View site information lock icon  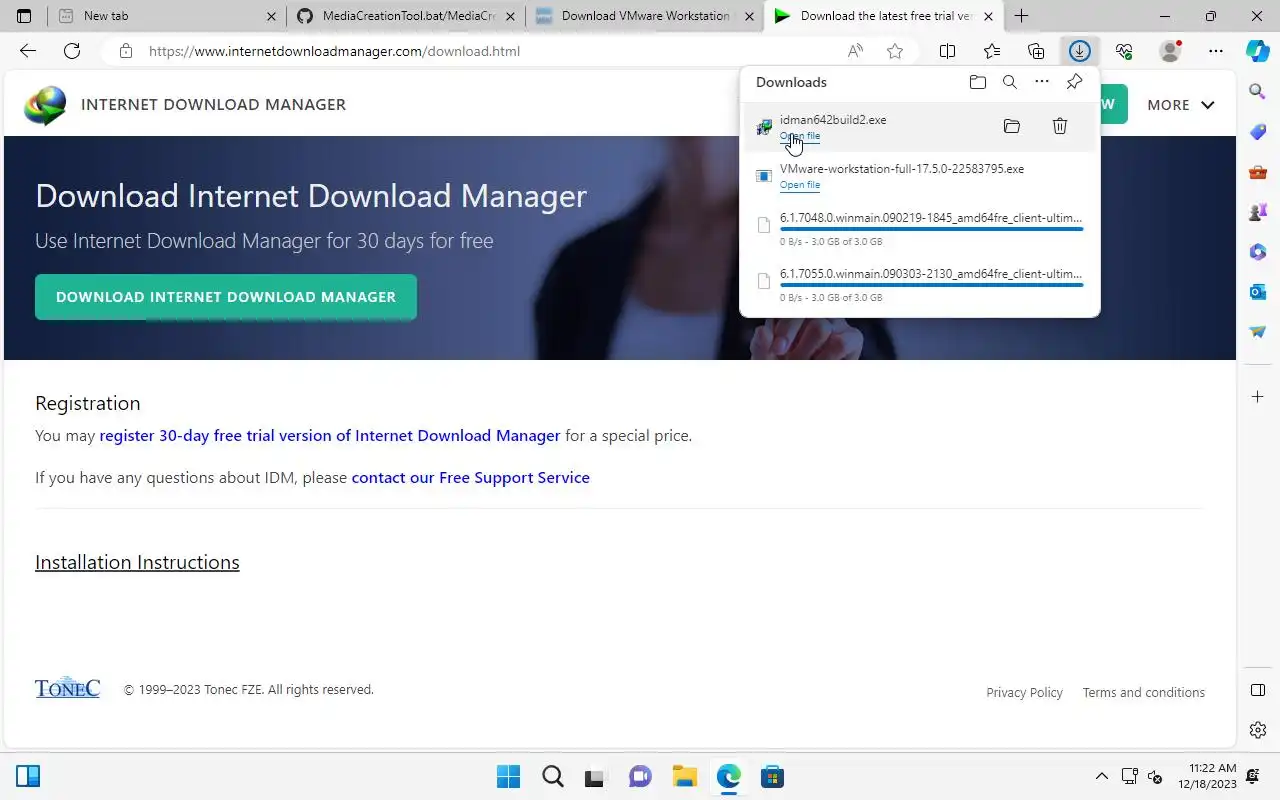click(x=125, y=51)
